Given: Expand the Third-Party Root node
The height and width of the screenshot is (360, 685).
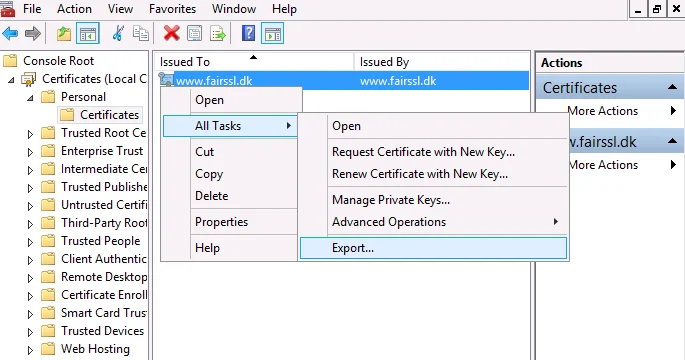Looking at the screenshot, I should point(30,224).
